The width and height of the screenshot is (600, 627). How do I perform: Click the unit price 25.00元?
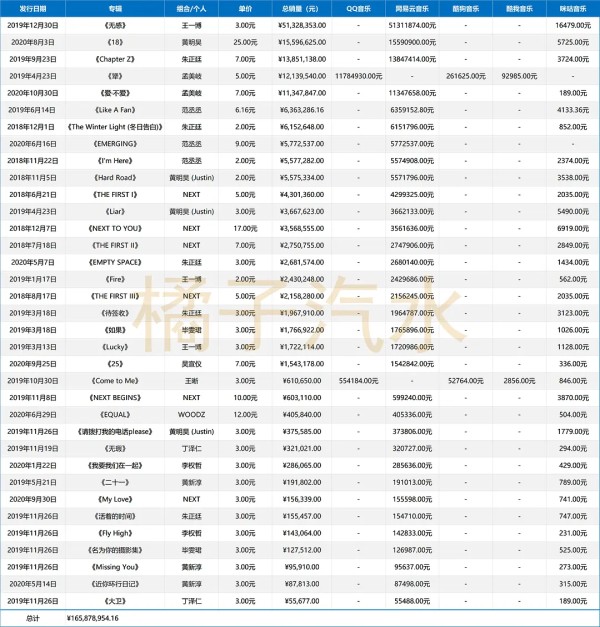[x=245, y=42]
